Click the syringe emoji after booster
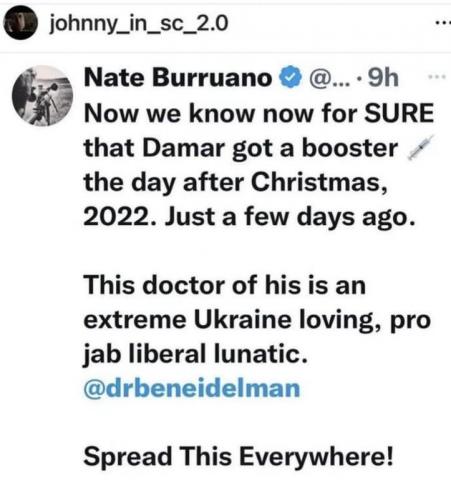 pos(421,148)
